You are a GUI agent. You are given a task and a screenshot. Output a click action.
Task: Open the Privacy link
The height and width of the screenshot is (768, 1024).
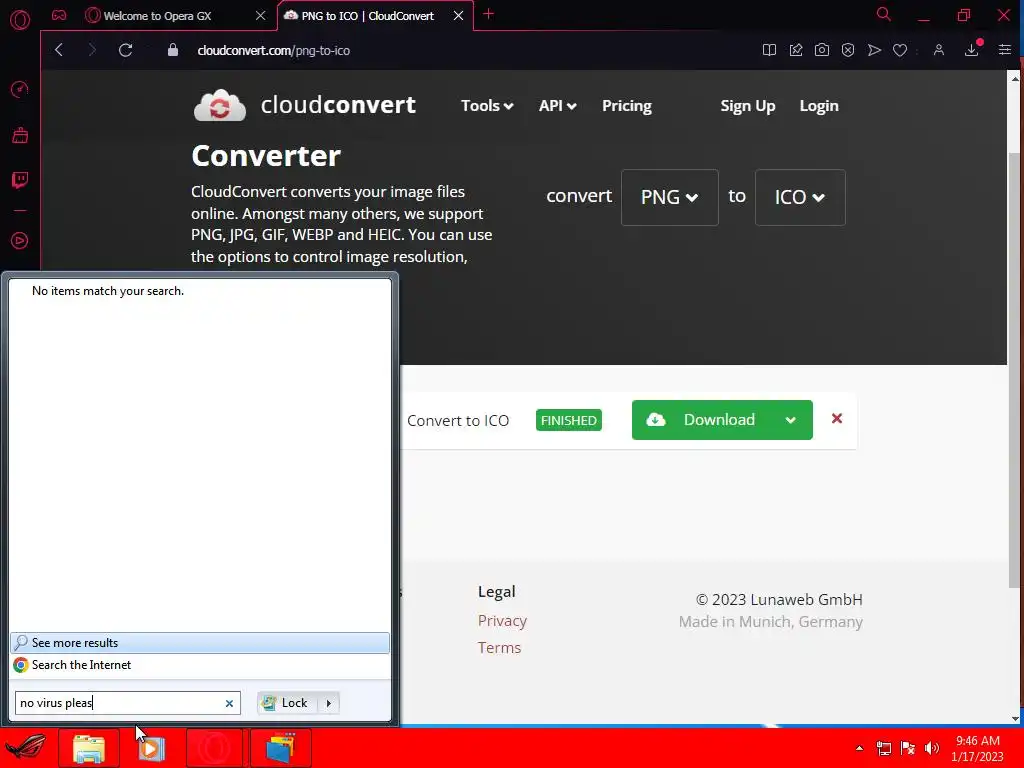502,620
